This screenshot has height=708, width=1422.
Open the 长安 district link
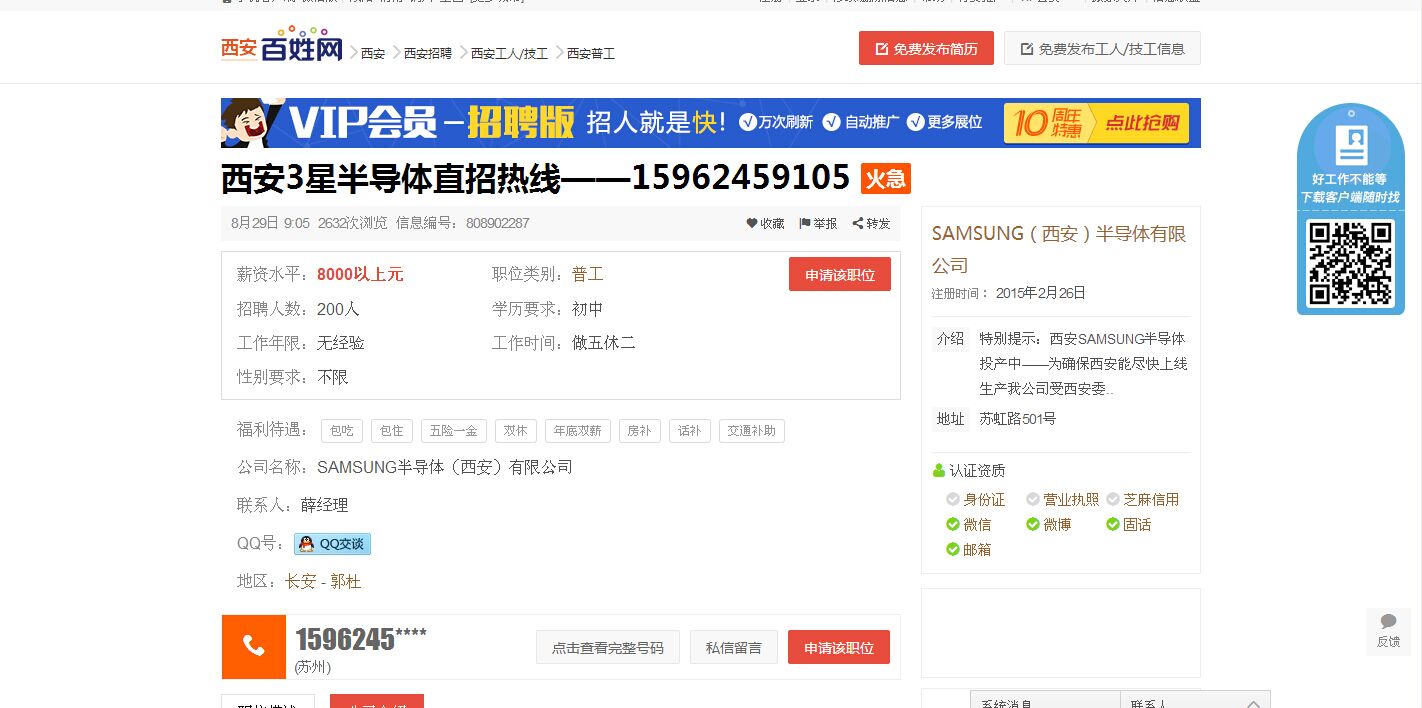click(x=301, y=581)
